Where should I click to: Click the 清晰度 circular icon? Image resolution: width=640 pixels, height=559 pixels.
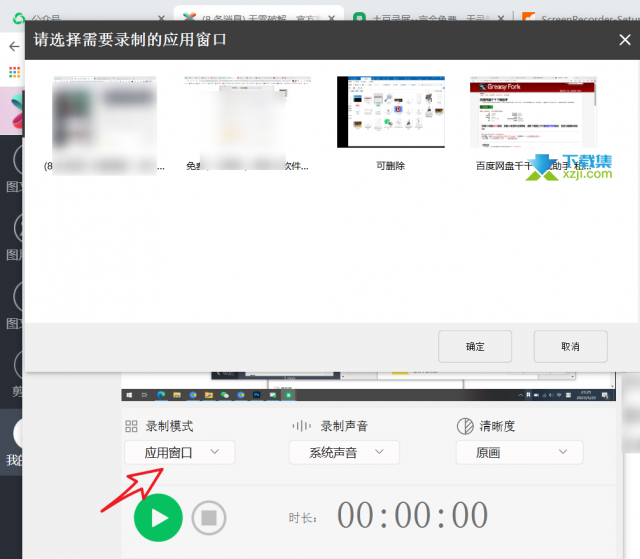click(465, 426)
